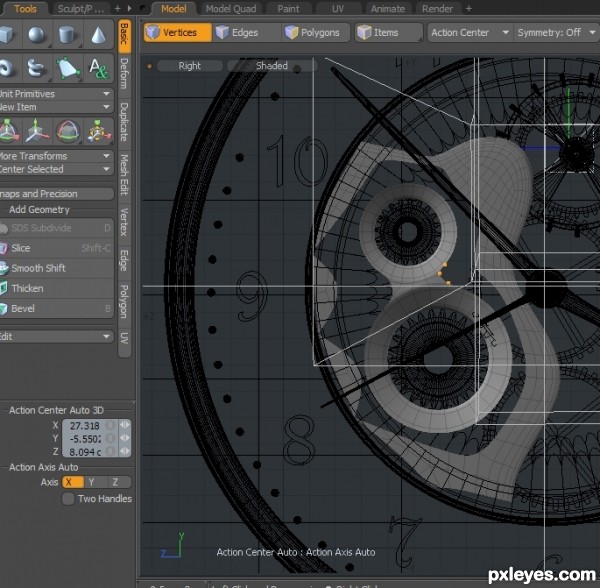Expand the Unit Primitives dropdown

click(56, 94)
